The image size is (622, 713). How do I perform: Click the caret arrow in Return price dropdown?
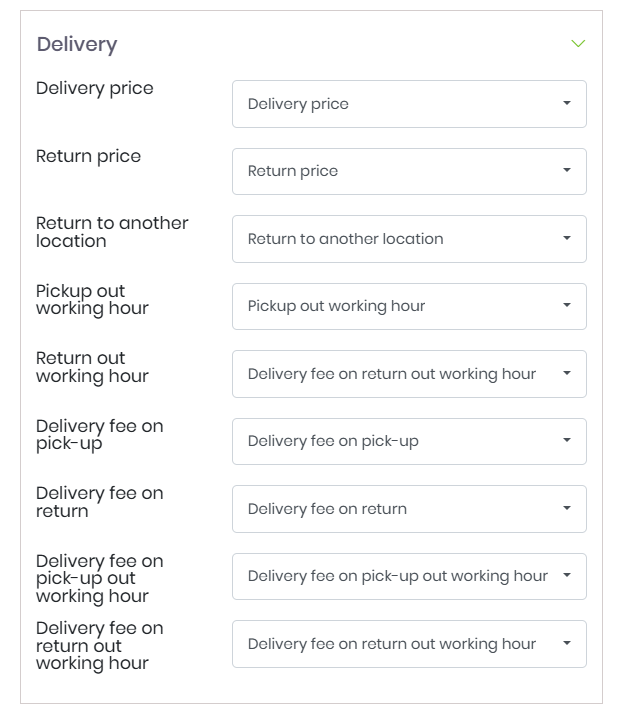click(x=567, y=171)
